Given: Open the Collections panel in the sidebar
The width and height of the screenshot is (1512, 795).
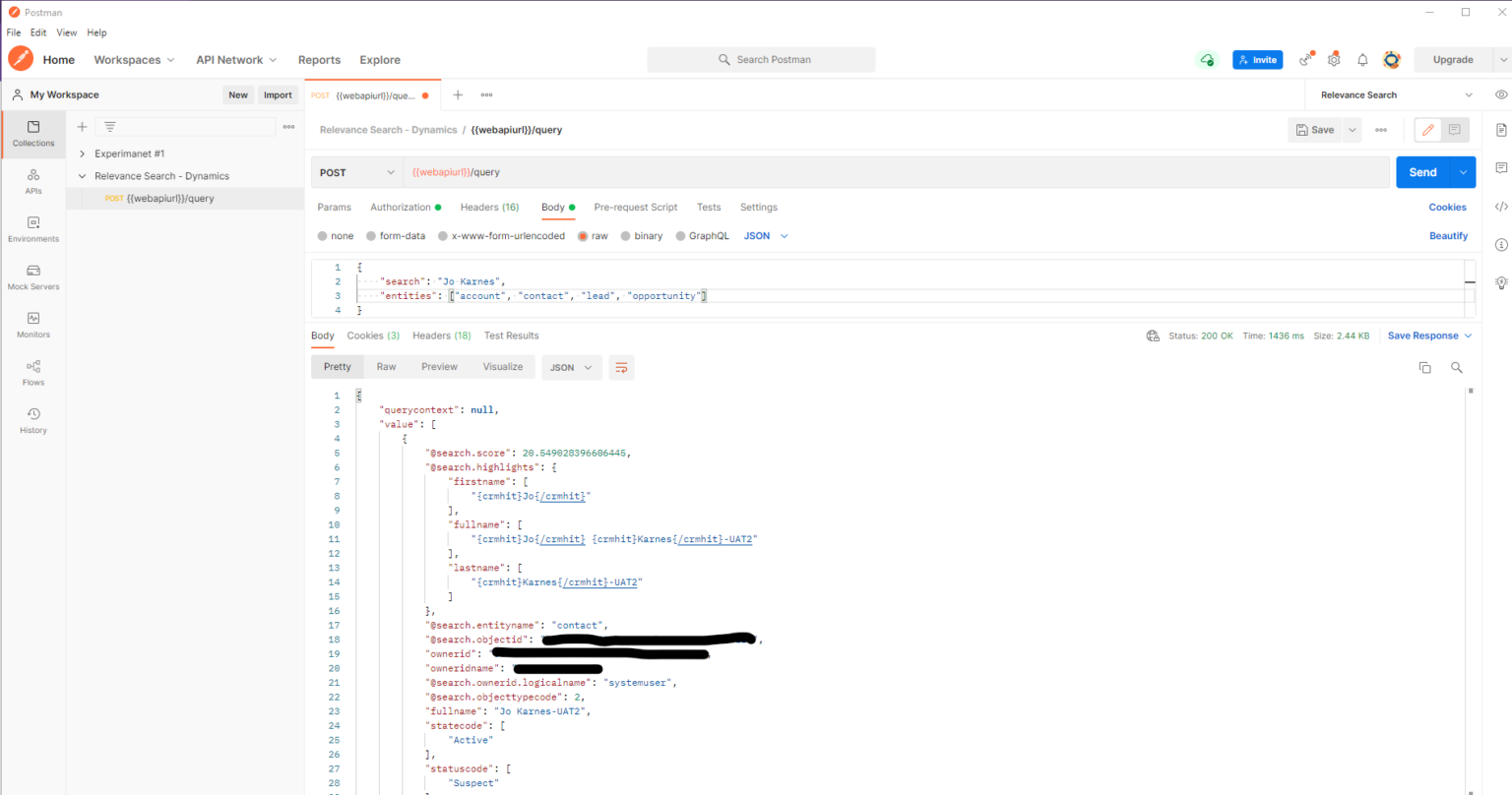Looking at the screenshot, I should (x=32, y=134).
